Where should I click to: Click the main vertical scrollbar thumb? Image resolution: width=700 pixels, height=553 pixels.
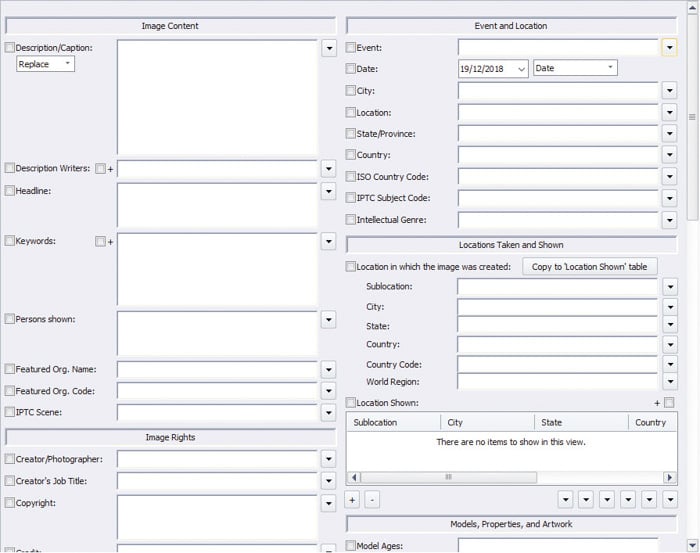click(x=692, y=117)
